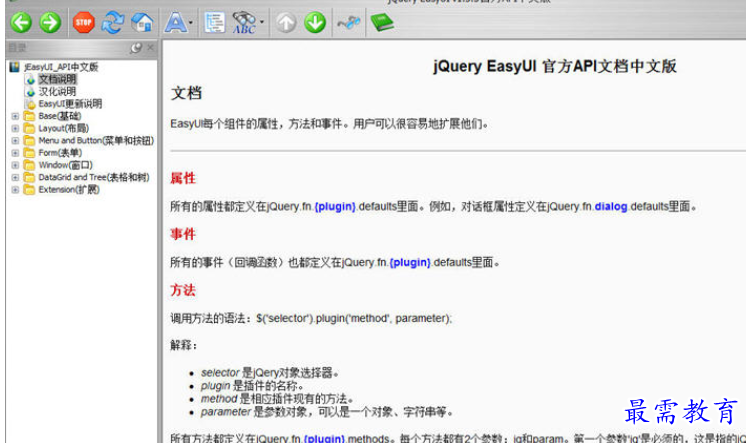Click the red 方法 heading

pyautogui.click(x=183, y=290)
